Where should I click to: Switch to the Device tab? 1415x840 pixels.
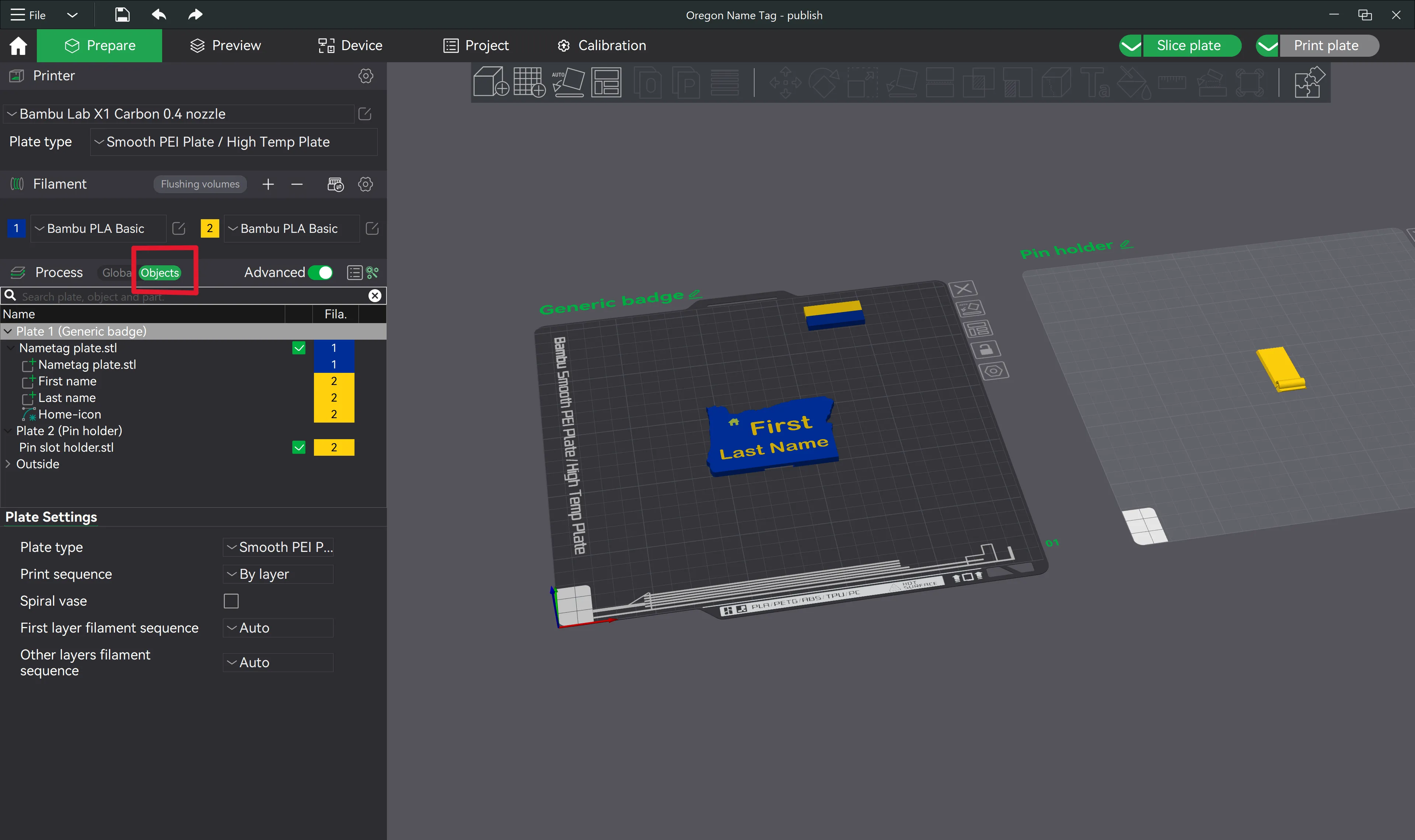point(350,45)
